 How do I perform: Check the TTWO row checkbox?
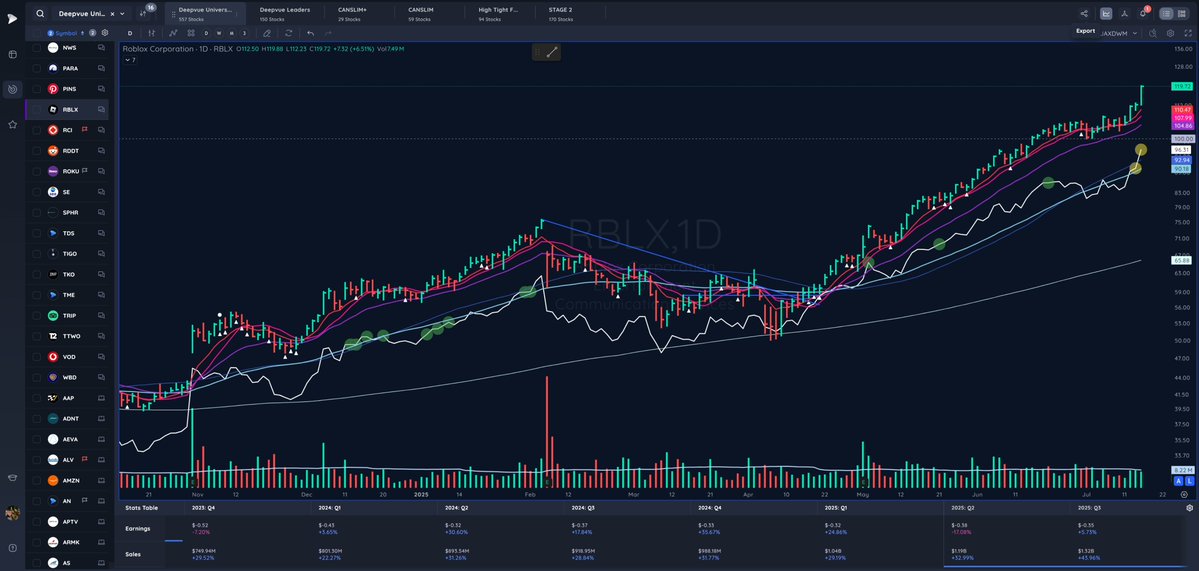click(36, 336)
